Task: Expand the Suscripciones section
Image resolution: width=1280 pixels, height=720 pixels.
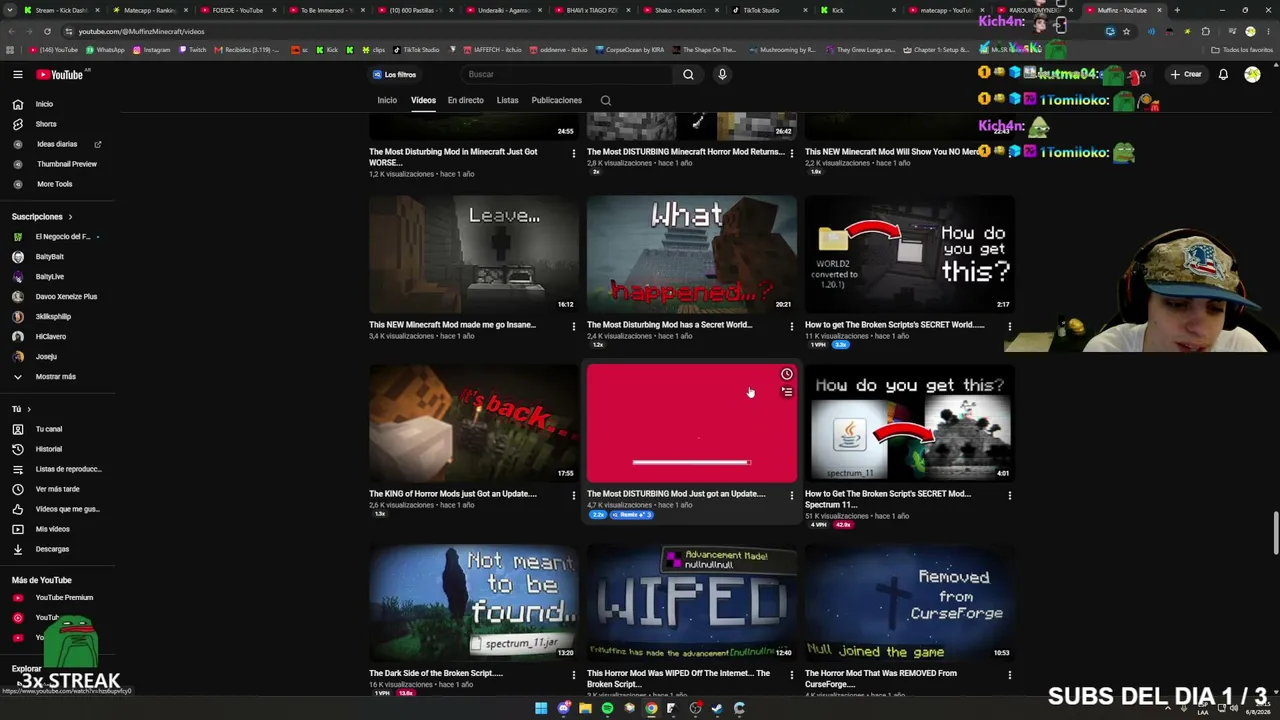Action: [x=42, y=216]
